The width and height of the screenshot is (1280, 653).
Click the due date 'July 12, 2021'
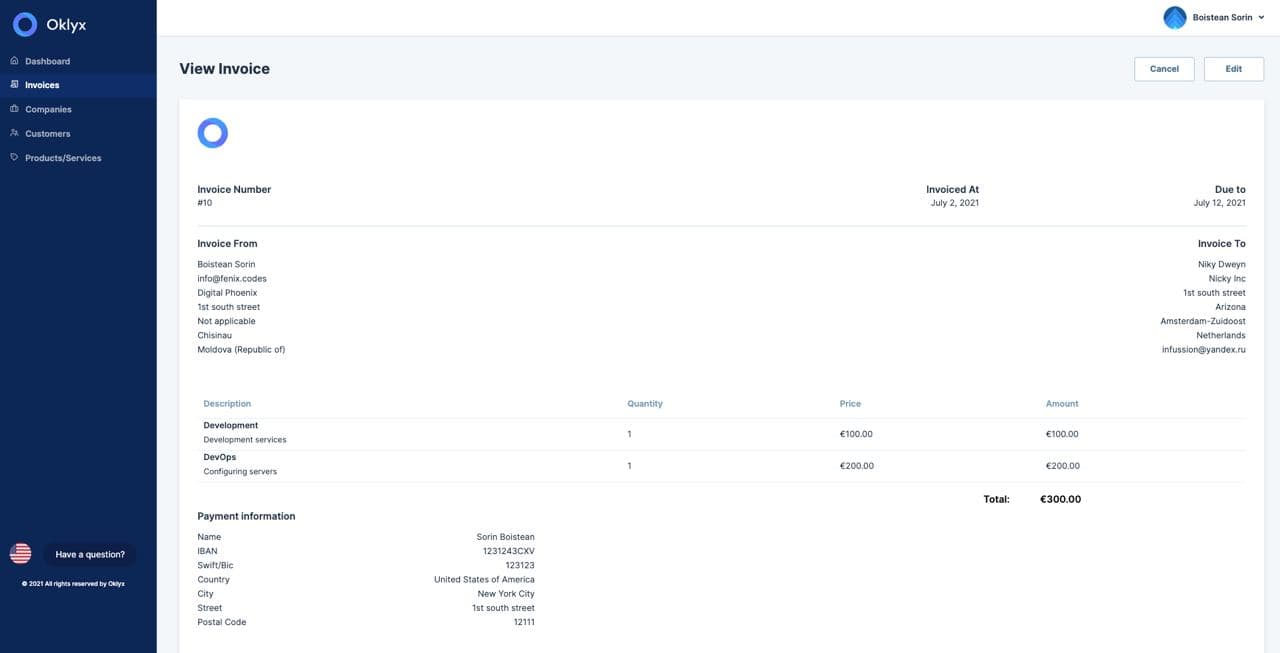[1220, 203]
